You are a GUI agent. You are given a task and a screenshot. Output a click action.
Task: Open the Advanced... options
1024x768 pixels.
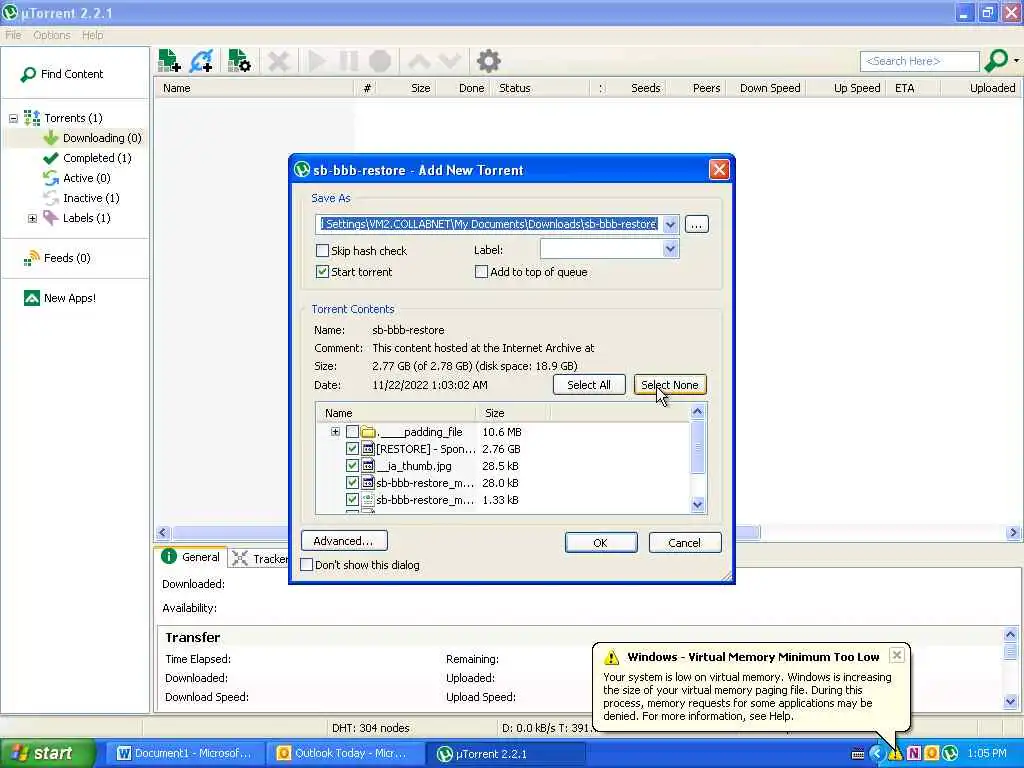click(344, 541)
